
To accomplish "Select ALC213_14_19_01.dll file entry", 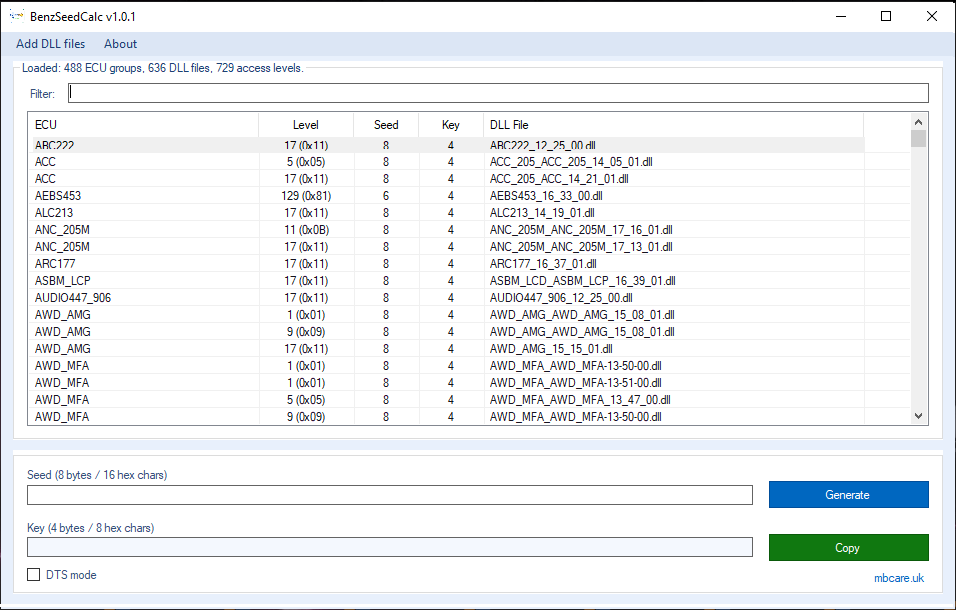I will tap(542, 213).
